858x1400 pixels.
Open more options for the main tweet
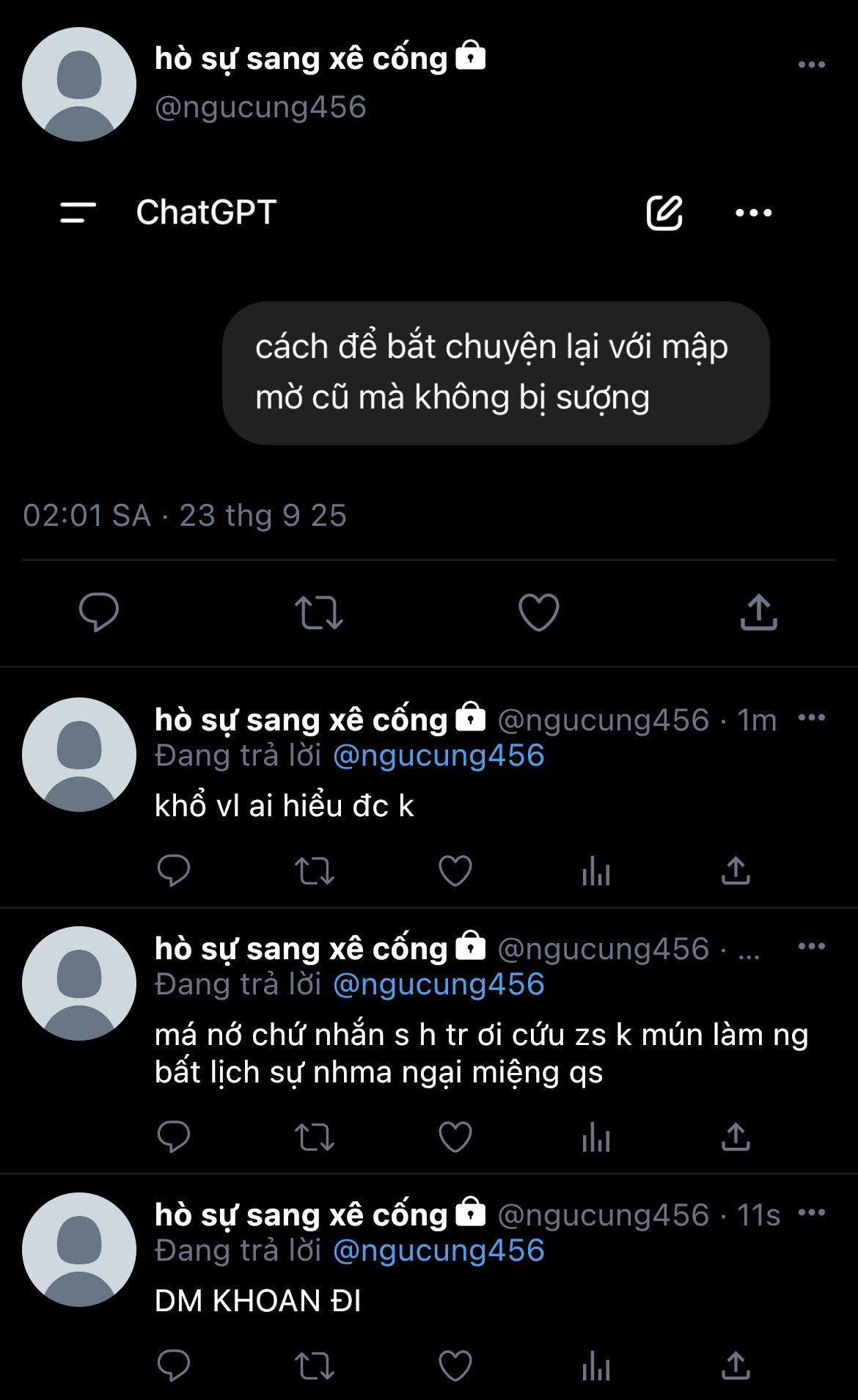click(x=811, y=65)
